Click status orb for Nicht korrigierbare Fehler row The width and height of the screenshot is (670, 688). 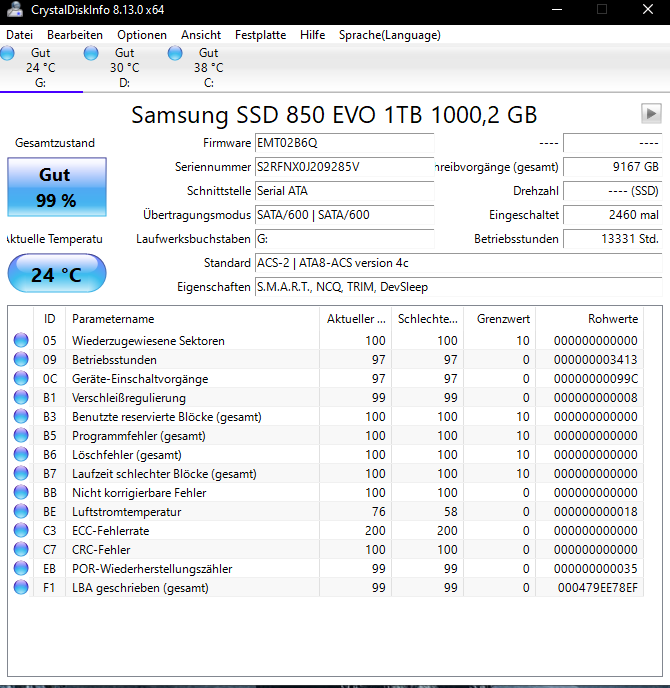(x=21, y=492)
